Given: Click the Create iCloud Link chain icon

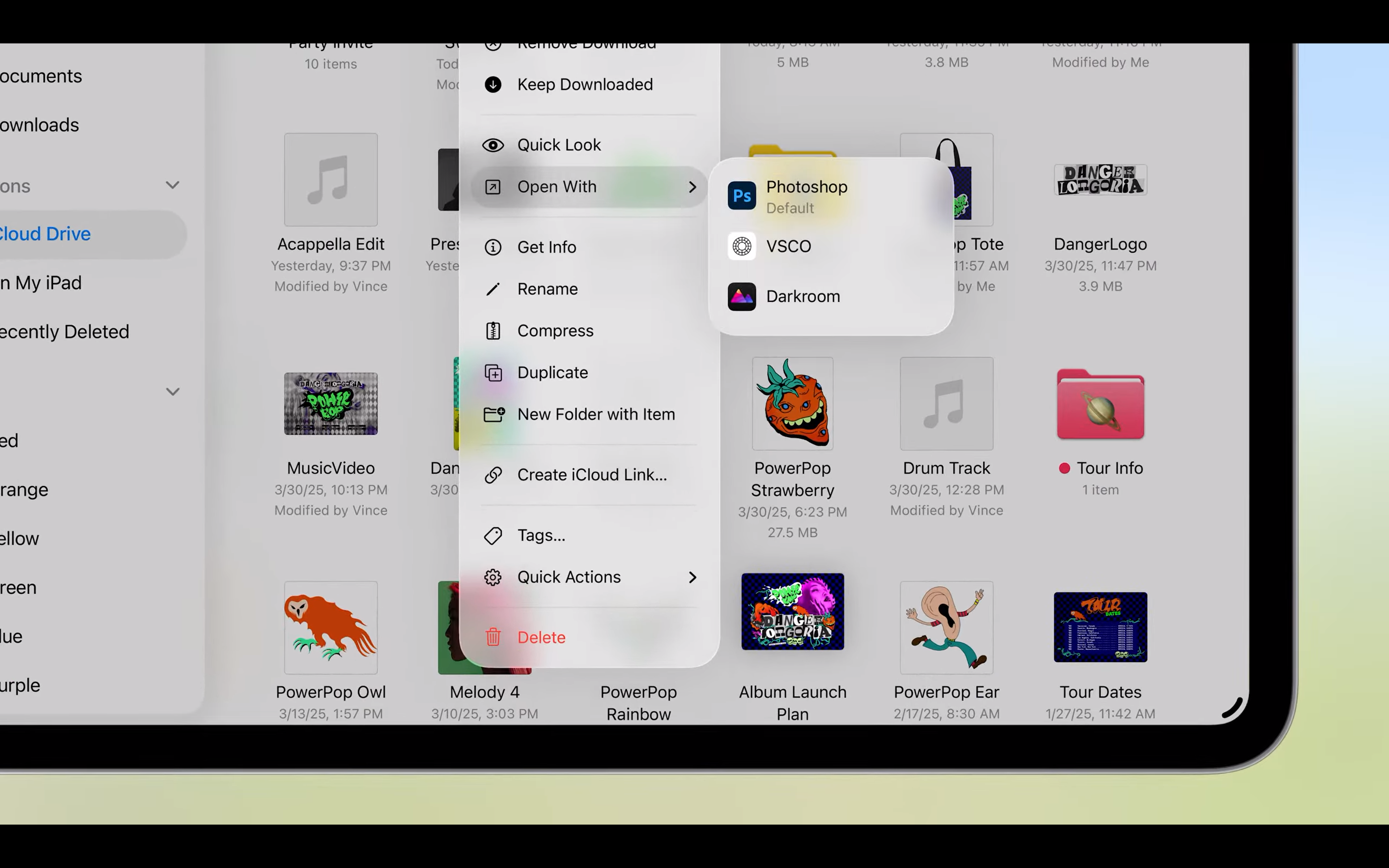Looking at the screenshot, I should click(x=492, y=475).
